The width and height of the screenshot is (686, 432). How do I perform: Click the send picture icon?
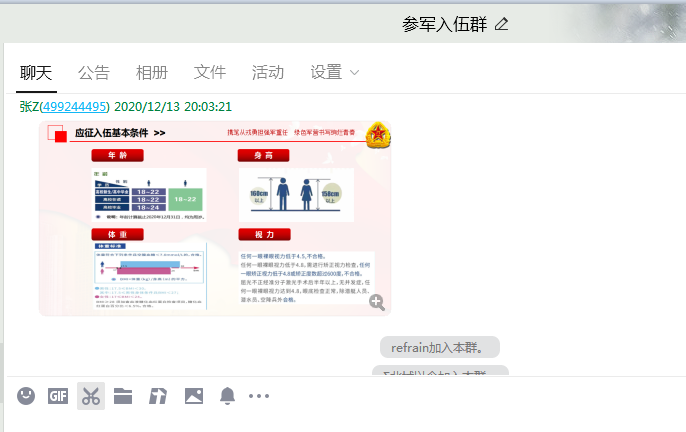[193, 396]
